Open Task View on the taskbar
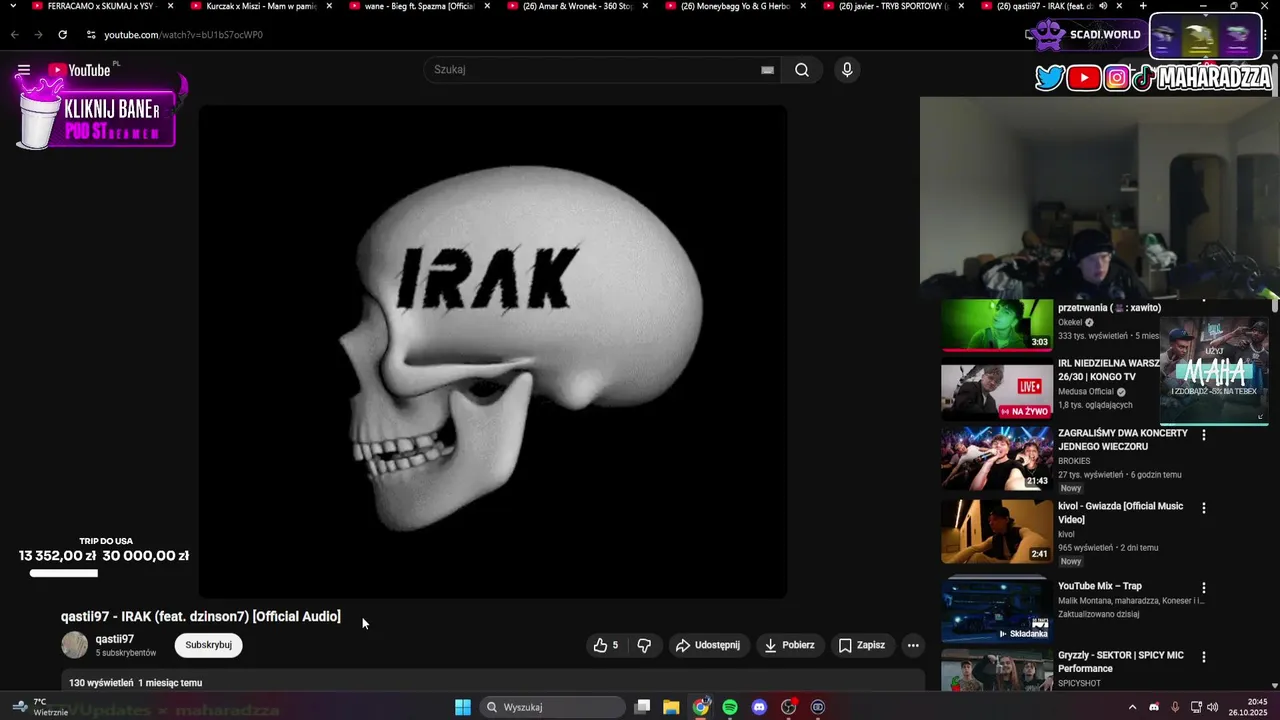Screen dimensions: 1280x720 [643, 707]
